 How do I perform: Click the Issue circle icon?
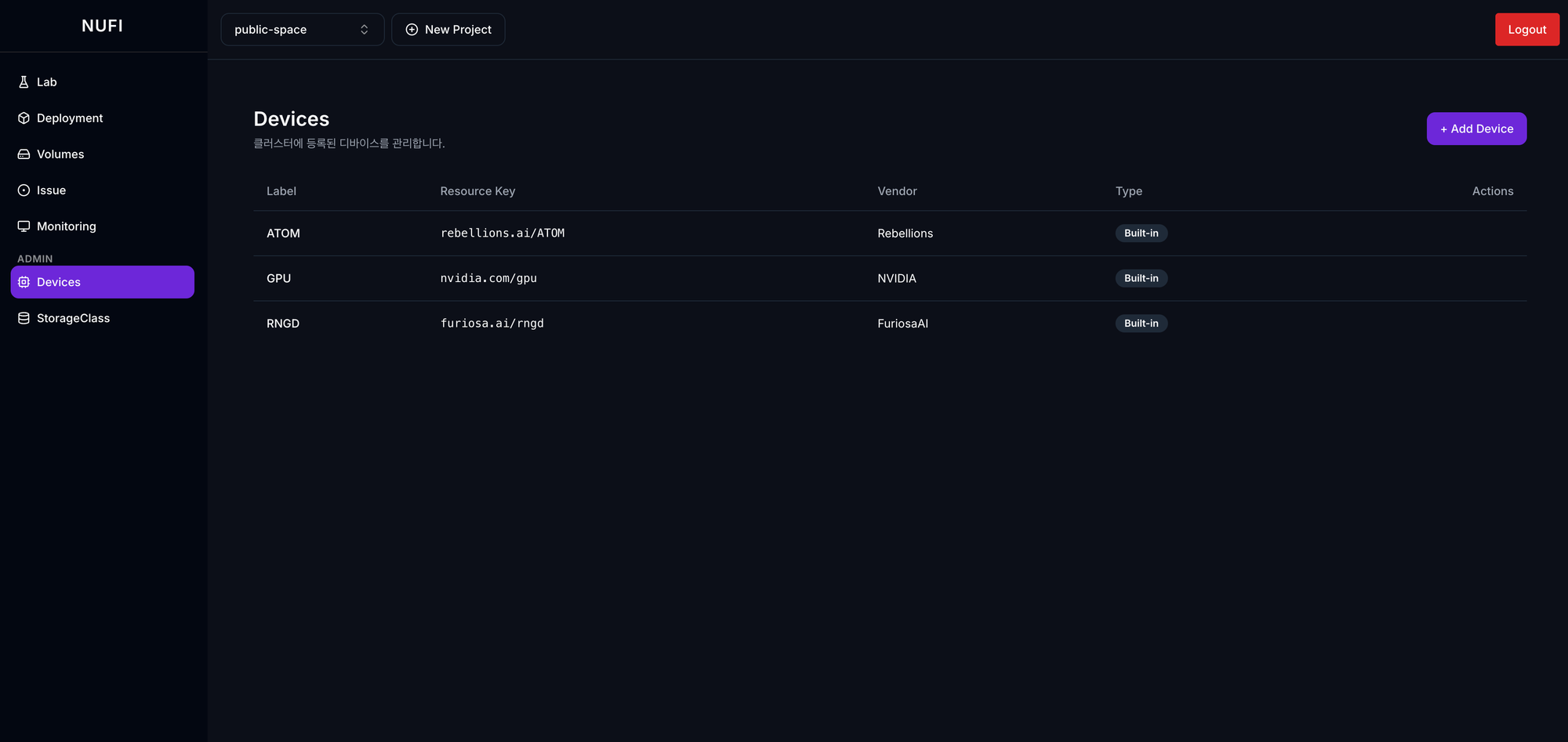tap(24, 190)
